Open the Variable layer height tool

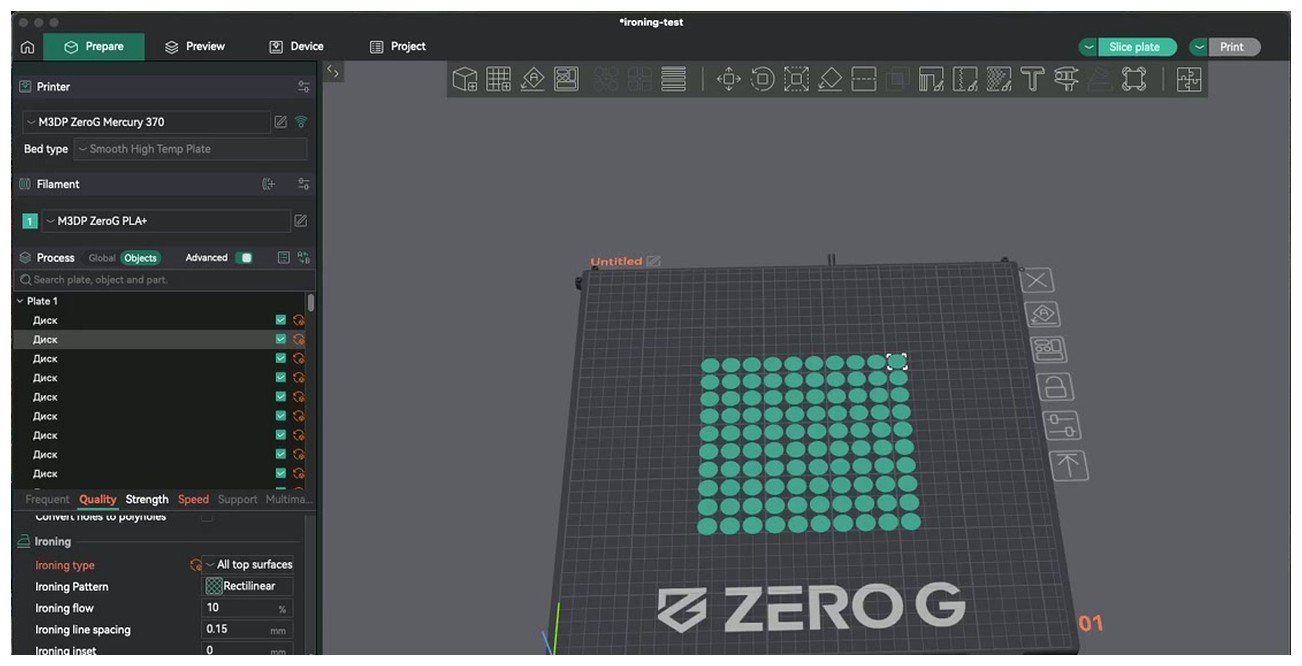[674, 79]
